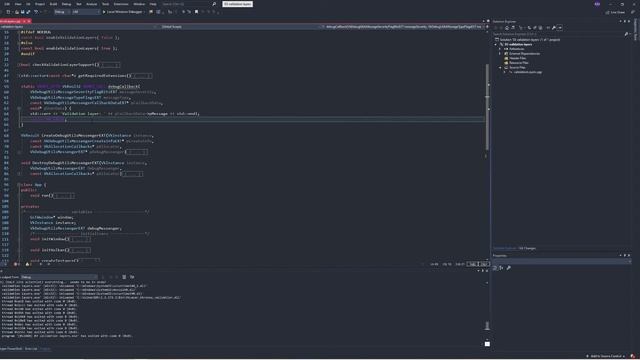Expand the References node
Viewport: 640px width, 360px height.
click(500, 49)
